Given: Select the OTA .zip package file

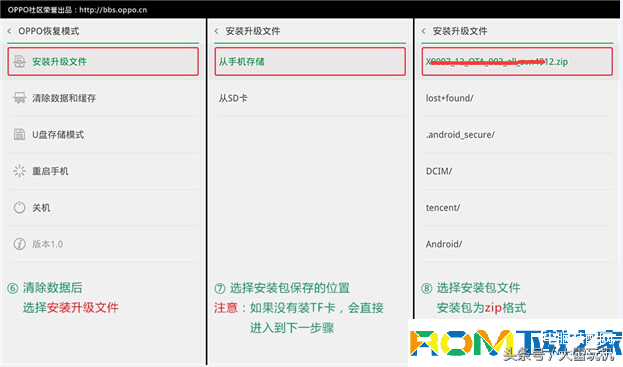Looking at the screenshot, I should 517,62.
